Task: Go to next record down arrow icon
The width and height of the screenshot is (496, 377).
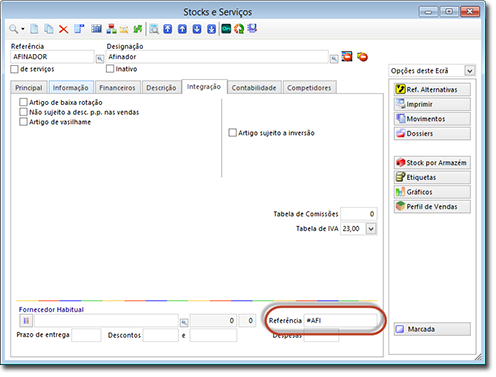Action: (197, 29)
